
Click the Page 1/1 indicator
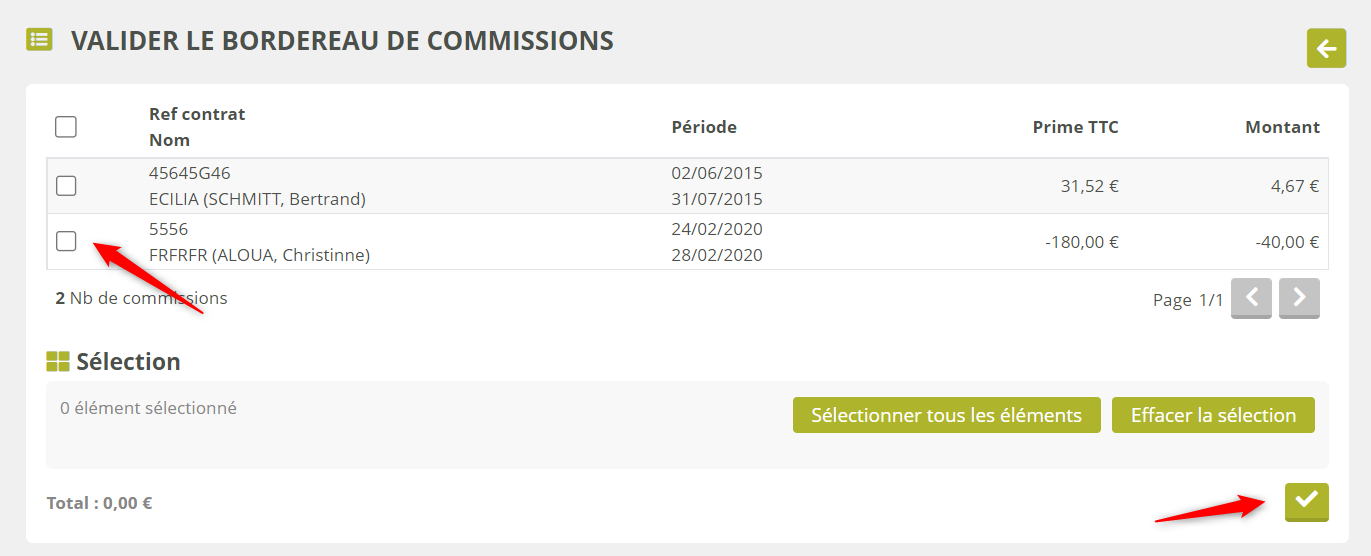[1187, 299]
